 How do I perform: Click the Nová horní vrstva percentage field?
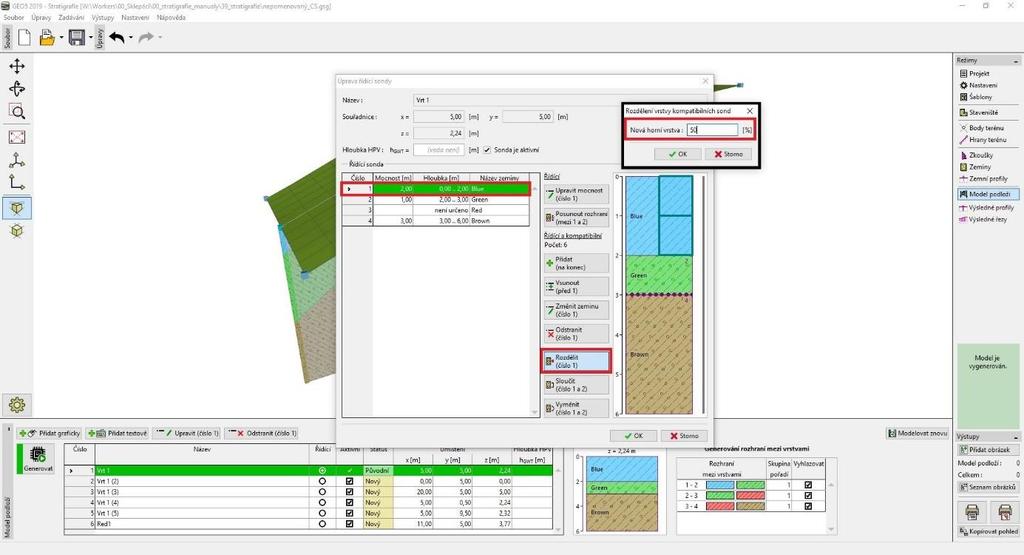[712, 130]
